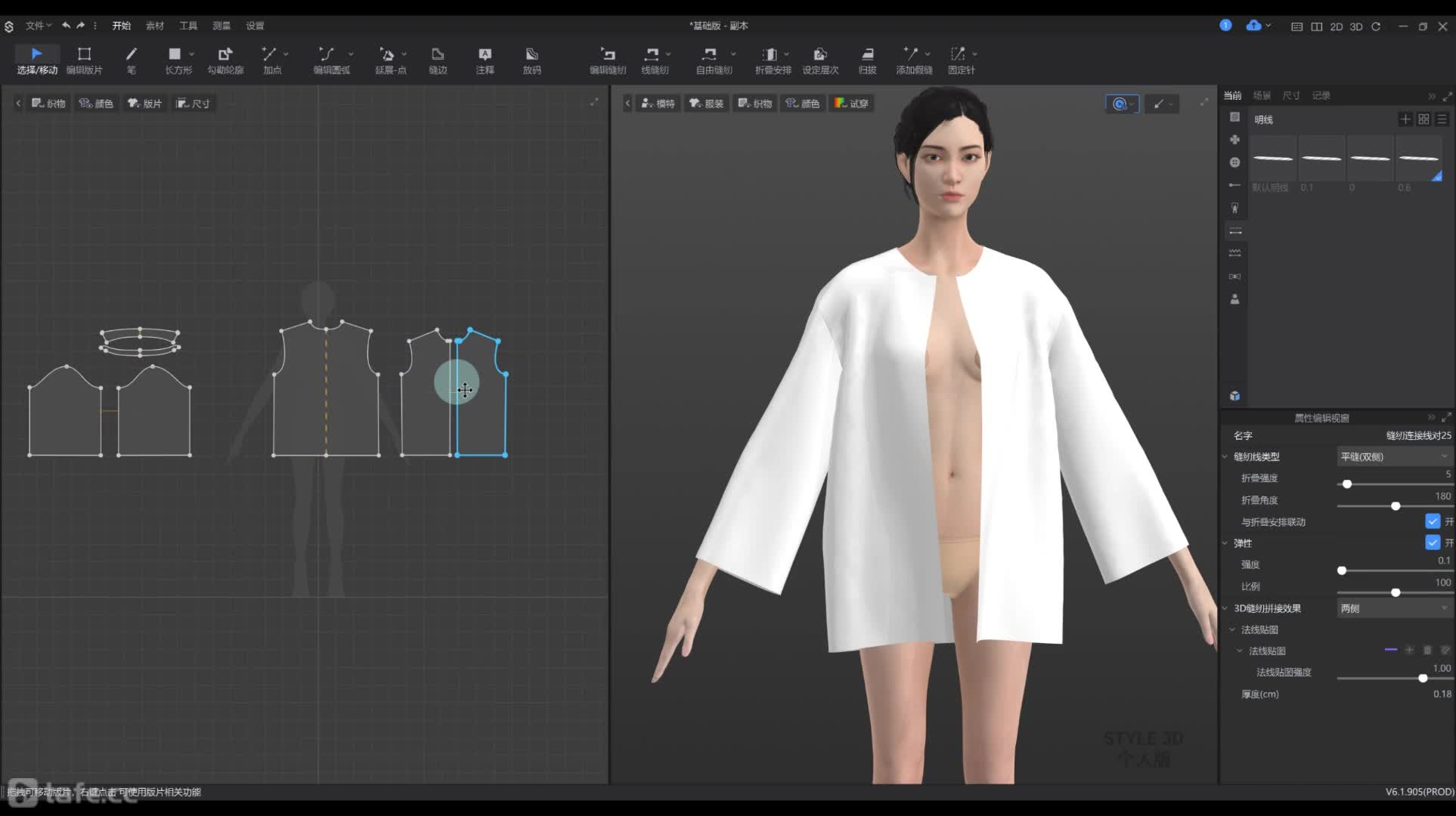Switch 明线 library to grid view

point(1423,119)
